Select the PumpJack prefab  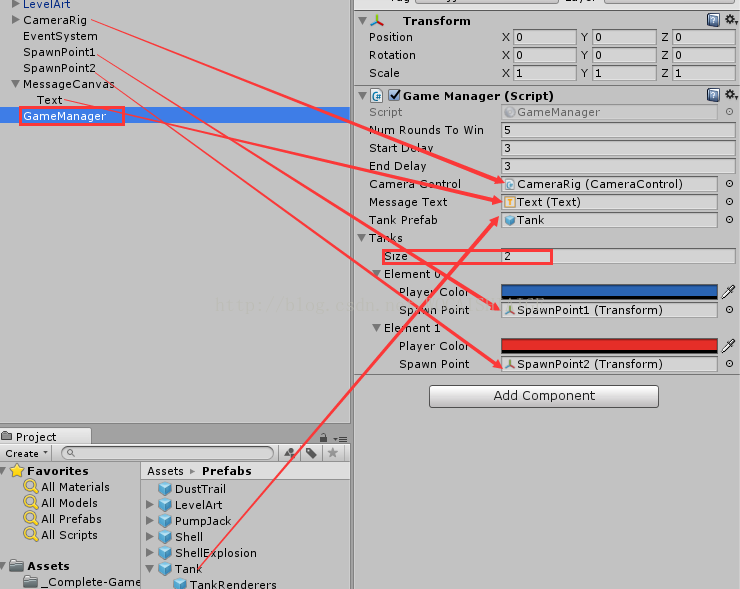[194, 521]
